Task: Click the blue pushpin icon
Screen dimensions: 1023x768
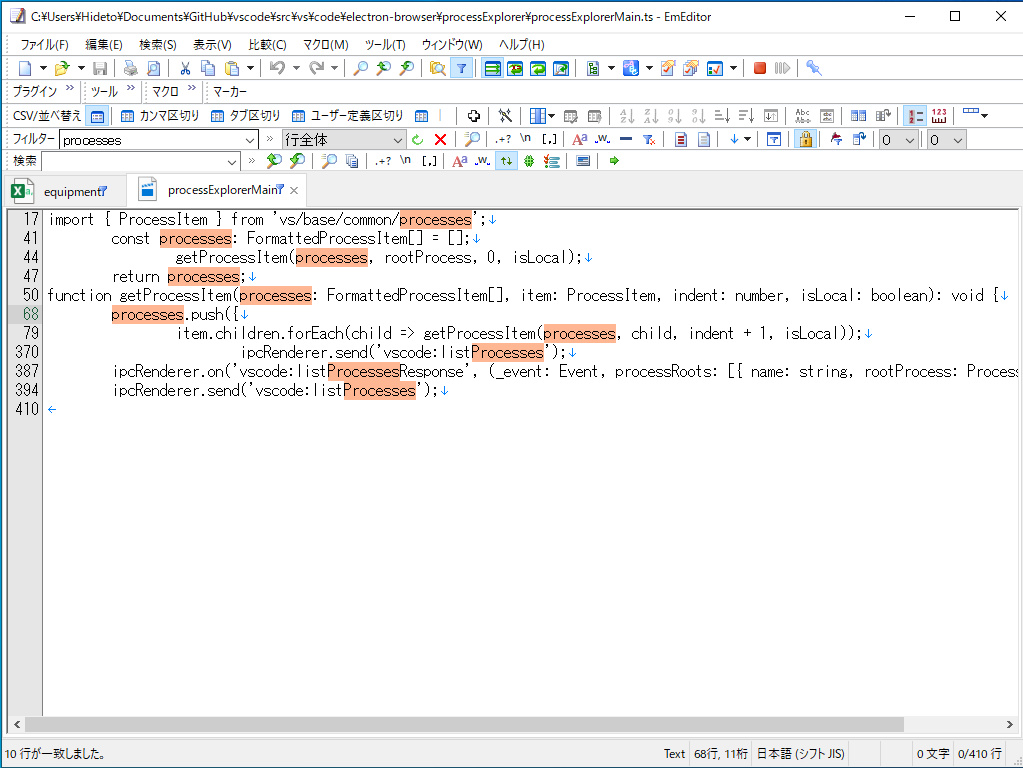Action: 814,68
